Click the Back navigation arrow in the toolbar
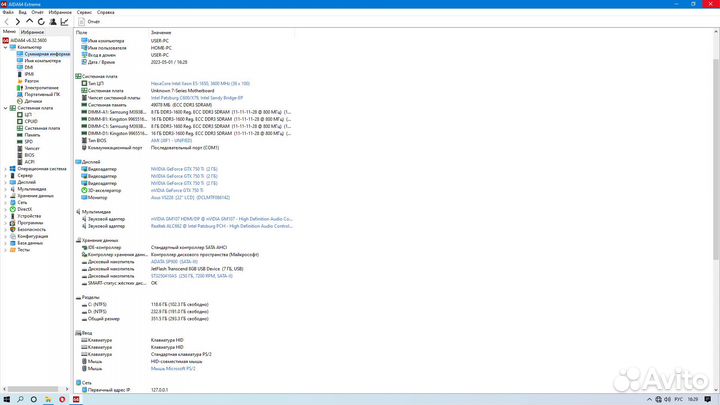This screenshot has width=720, height=405. [x=6, y=22]
